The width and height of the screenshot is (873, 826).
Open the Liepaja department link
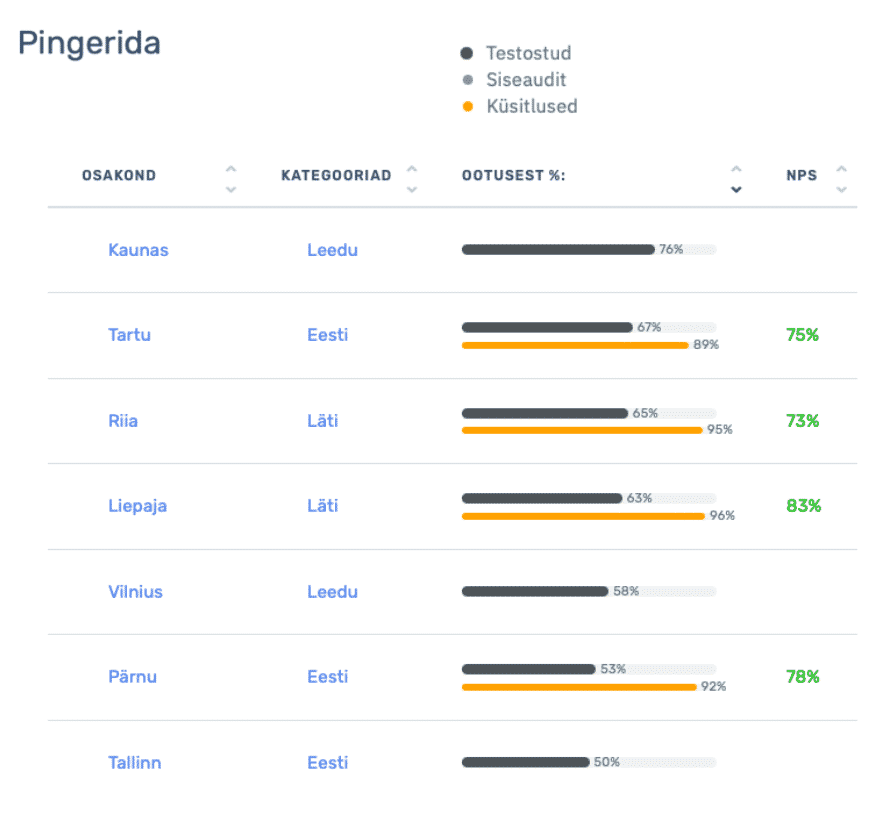pos(137,506)
